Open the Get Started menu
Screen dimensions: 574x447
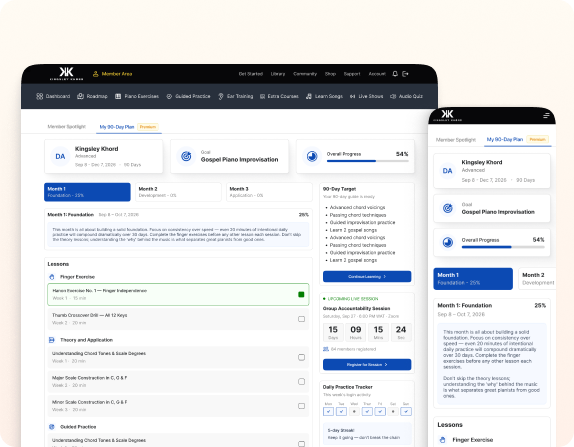[251, 74]
